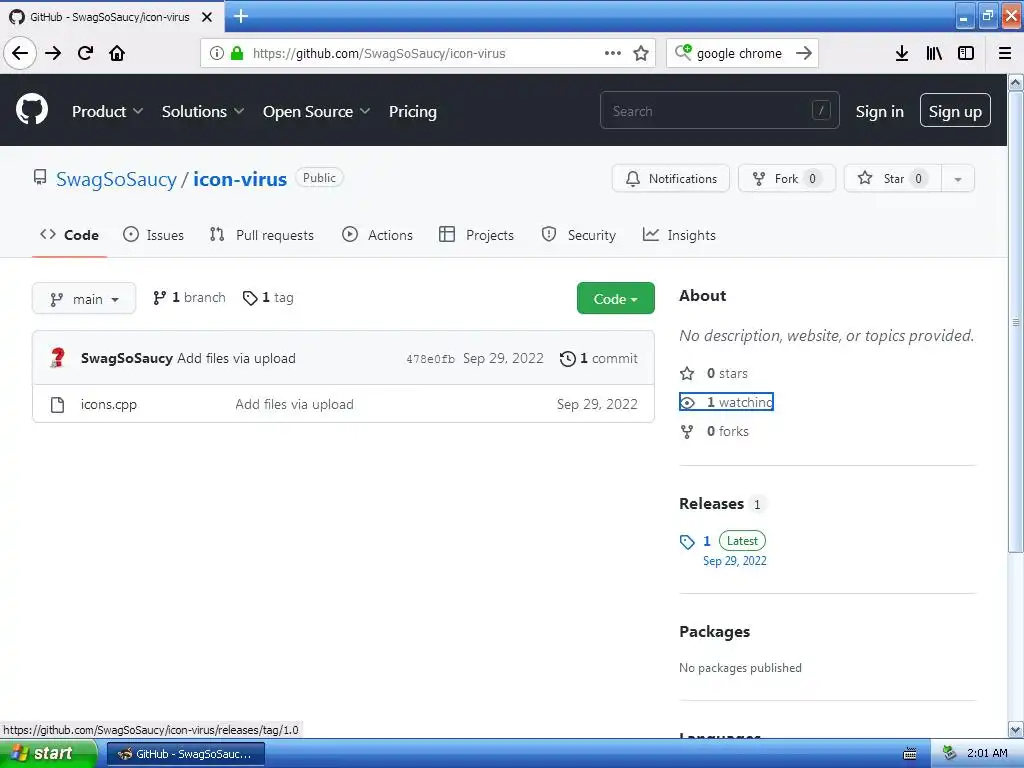1024x768 pixels.
Task: Click the browser Back arrow button
Action: point(20,53)
